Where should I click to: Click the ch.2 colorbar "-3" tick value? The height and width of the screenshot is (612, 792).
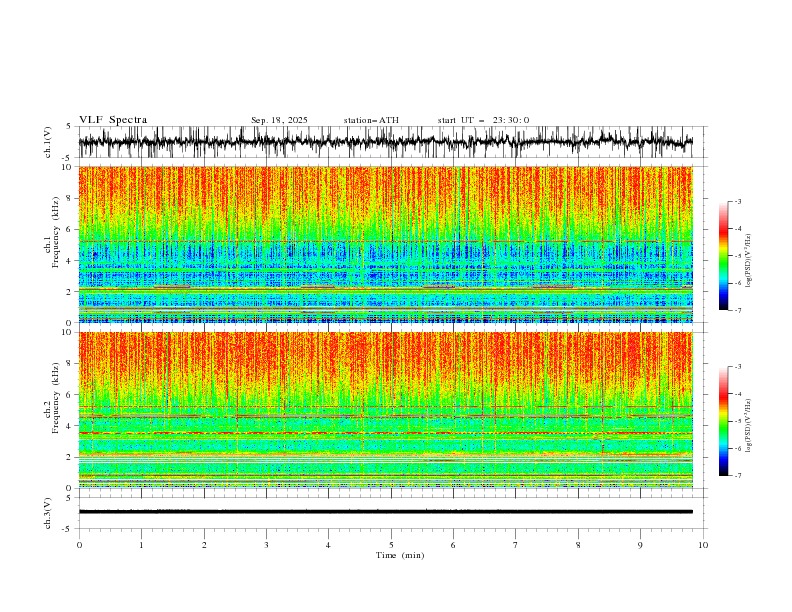738,367
